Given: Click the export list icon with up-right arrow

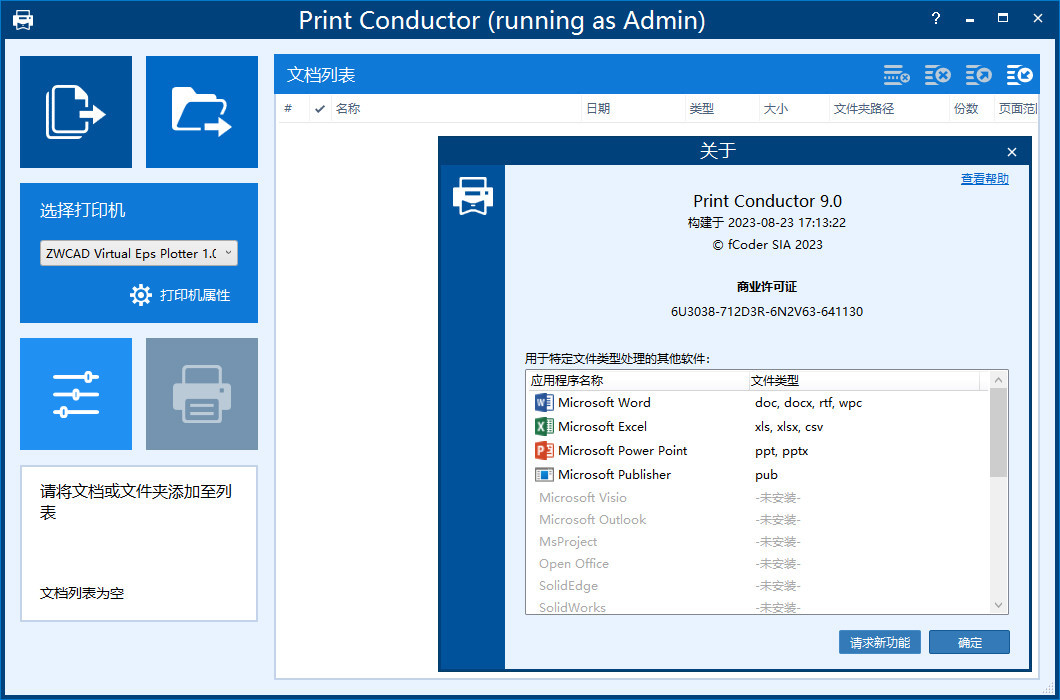Looking at the screenshot, I should [x=978, y=75].
